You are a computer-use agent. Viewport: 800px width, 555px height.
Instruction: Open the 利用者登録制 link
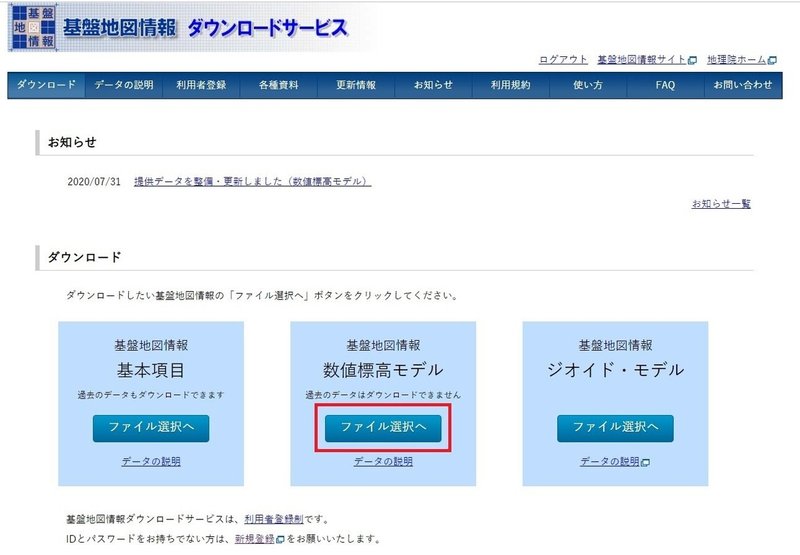click(274, 519)
